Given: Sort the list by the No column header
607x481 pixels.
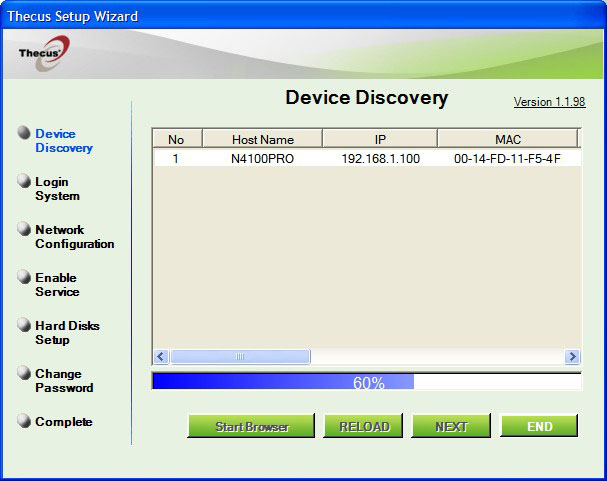Looking at the screenshot, I should [177, 139].
